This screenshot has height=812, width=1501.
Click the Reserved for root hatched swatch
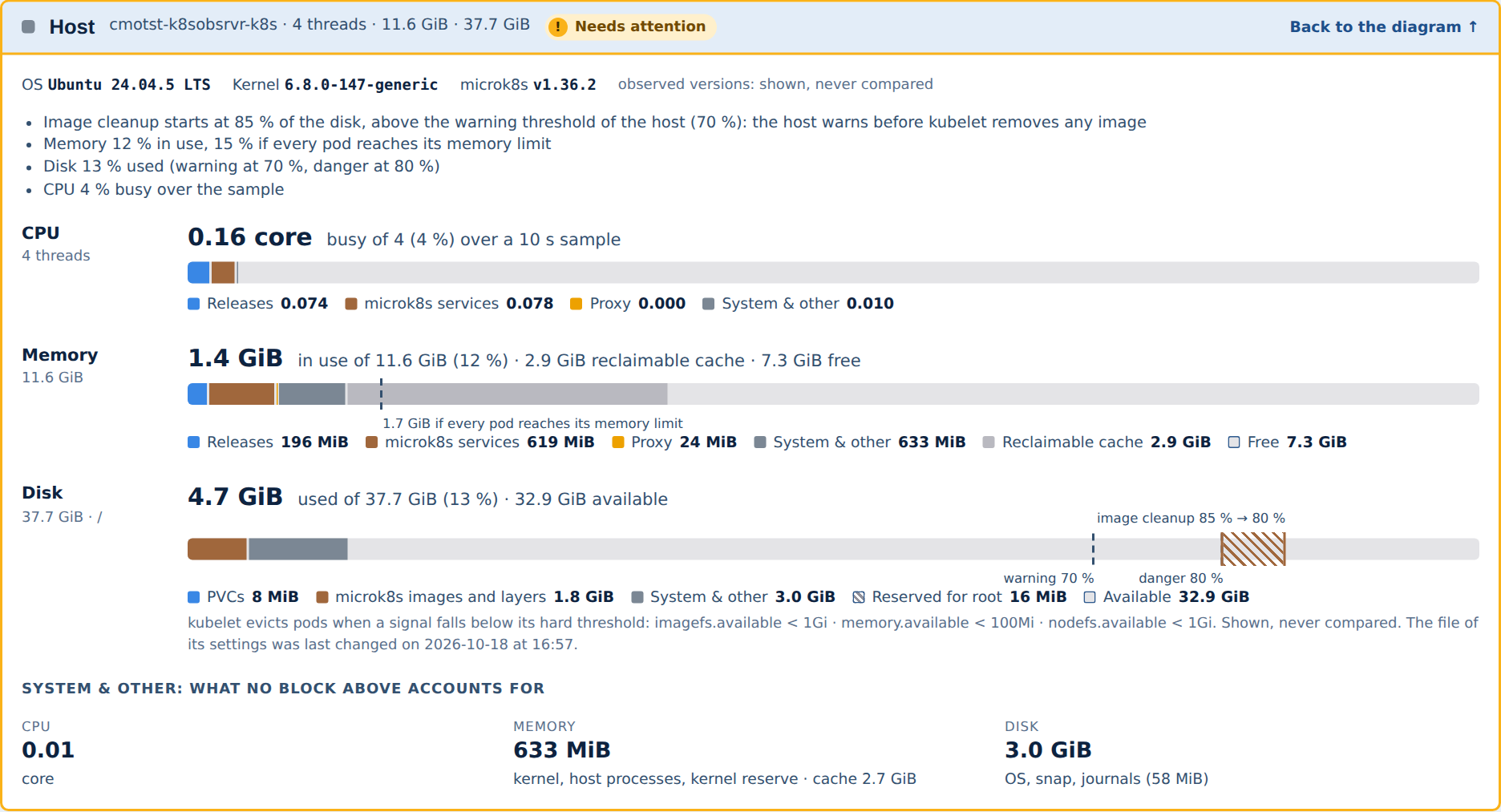pyautogui.click(x=859, y=597)
